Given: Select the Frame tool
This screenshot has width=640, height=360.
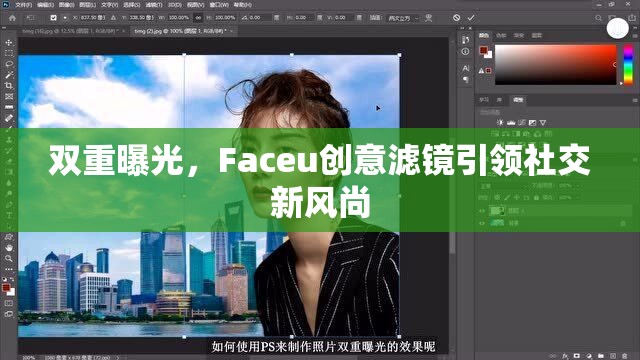Looking at the screenshot, I should click(9, 96).
